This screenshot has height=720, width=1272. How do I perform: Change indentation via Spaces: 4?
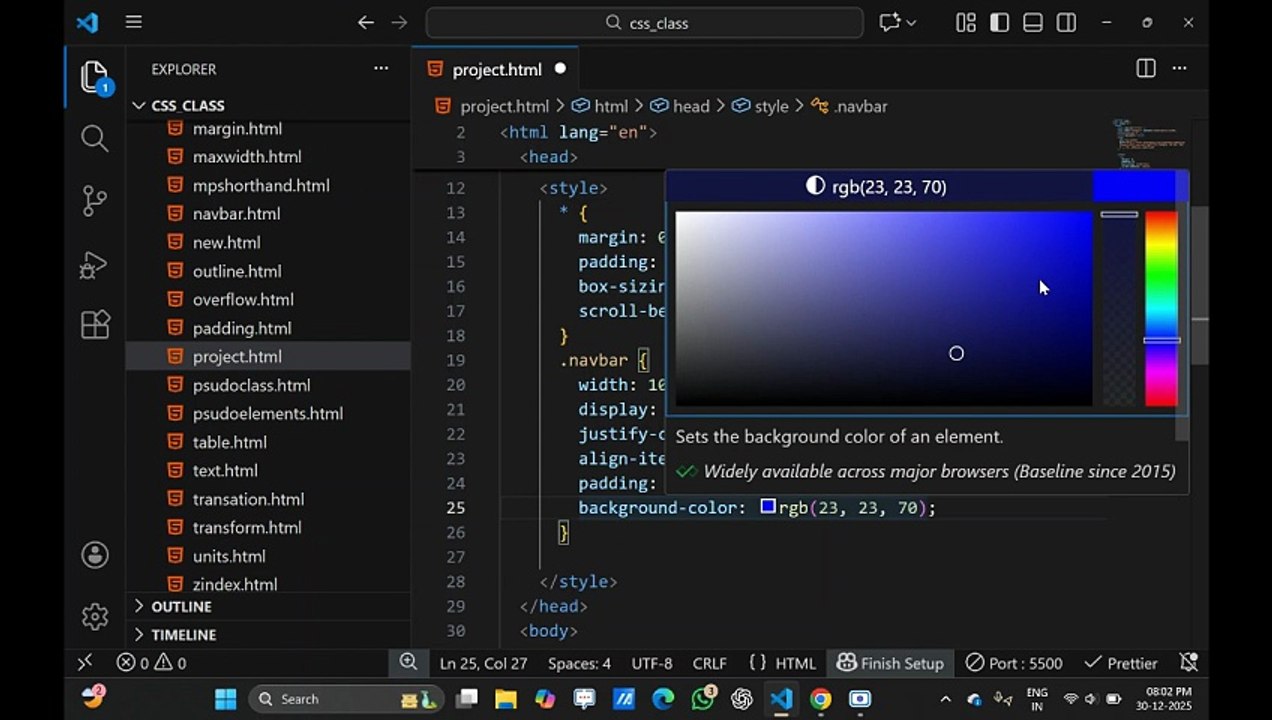(579, 663)
